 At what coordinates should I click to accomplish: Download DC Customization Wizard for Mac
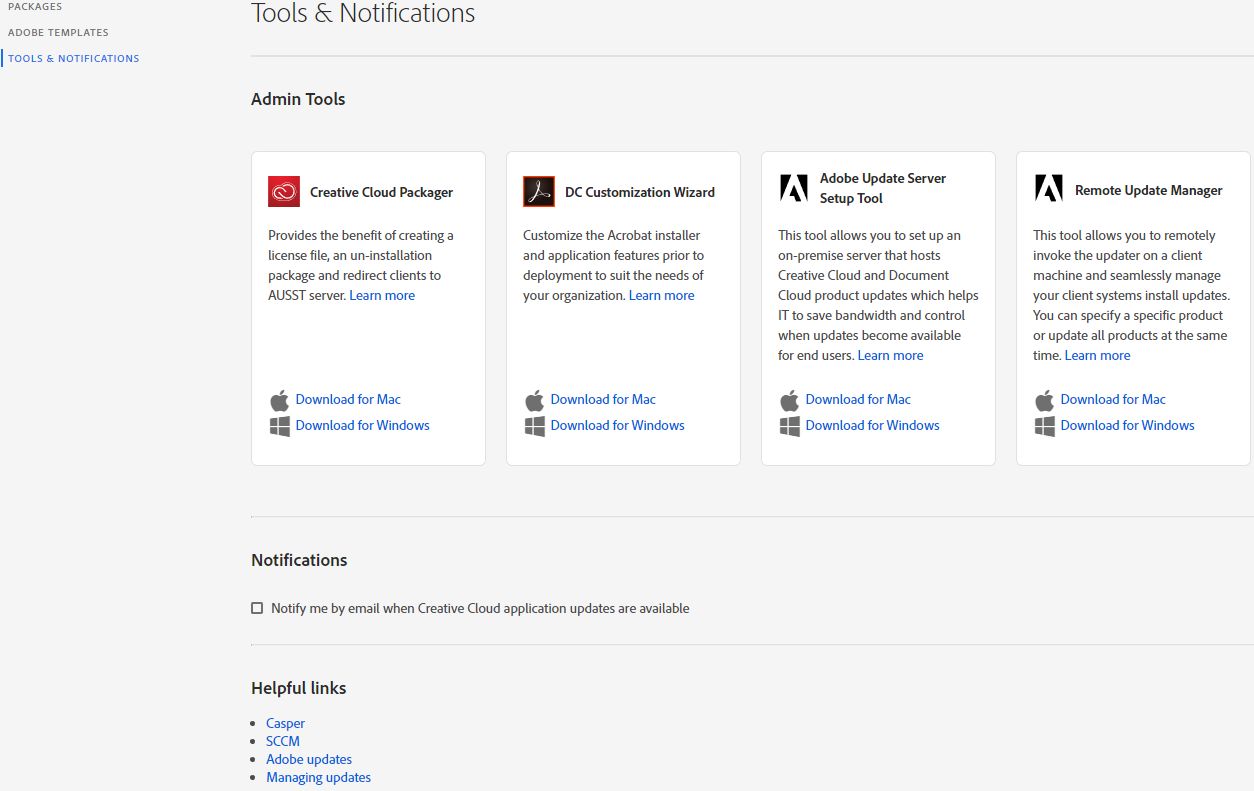[603, 399]
